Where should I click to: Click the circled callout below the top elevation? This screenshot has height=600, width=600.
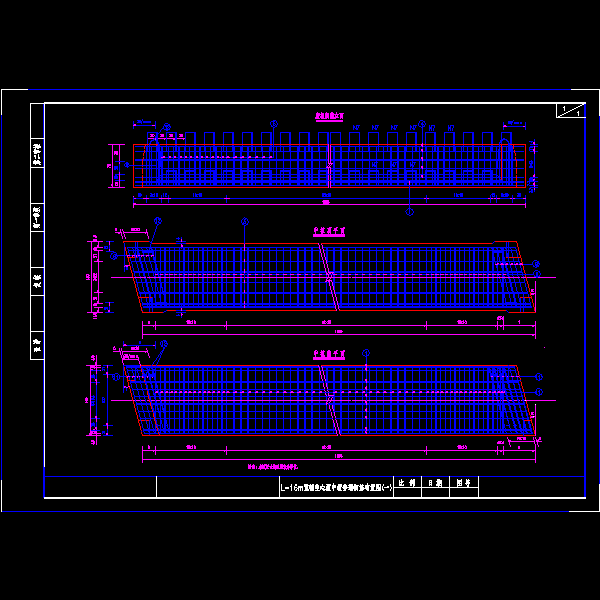[409, 211]
